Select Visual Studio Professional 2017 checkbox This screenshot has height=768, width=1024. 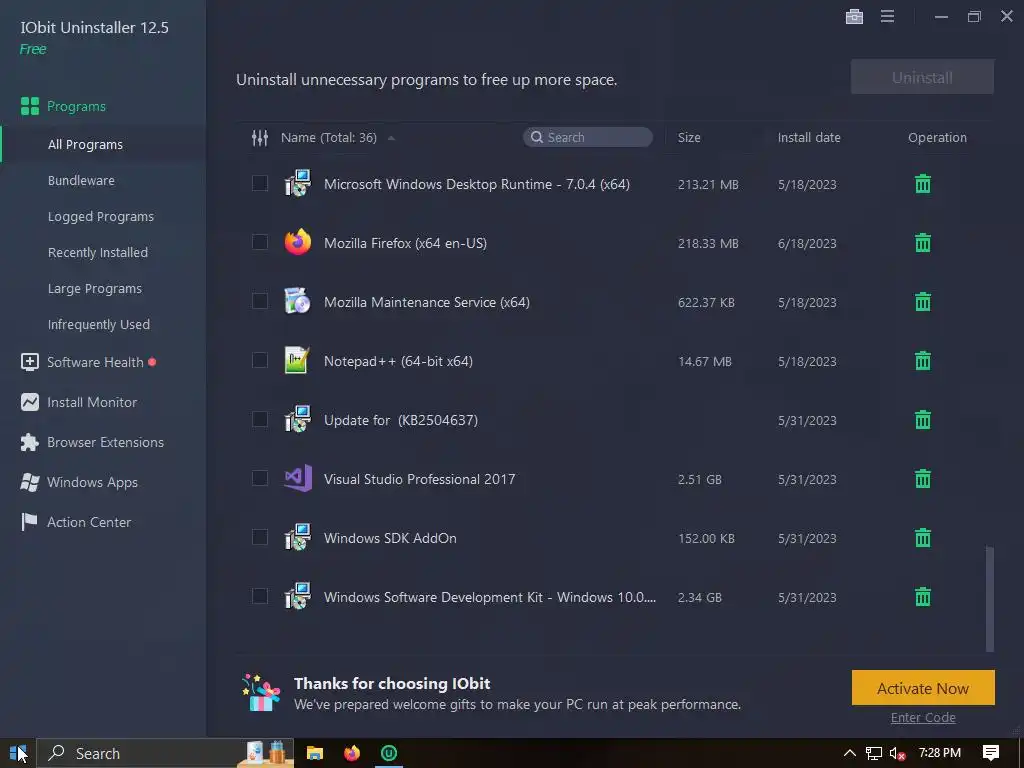(260, 478)
